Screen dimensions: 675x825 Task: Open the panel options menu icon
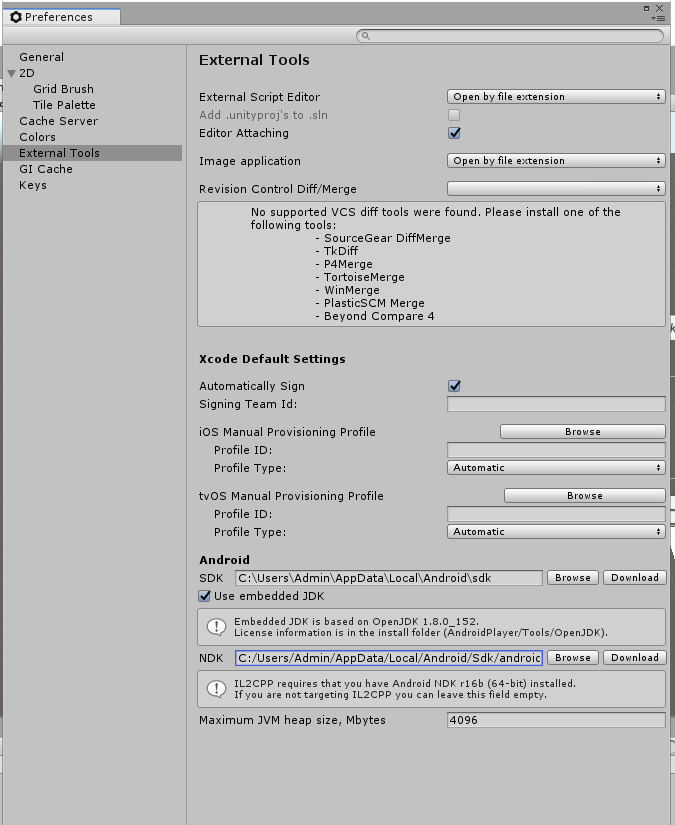[x=657, y=18]
